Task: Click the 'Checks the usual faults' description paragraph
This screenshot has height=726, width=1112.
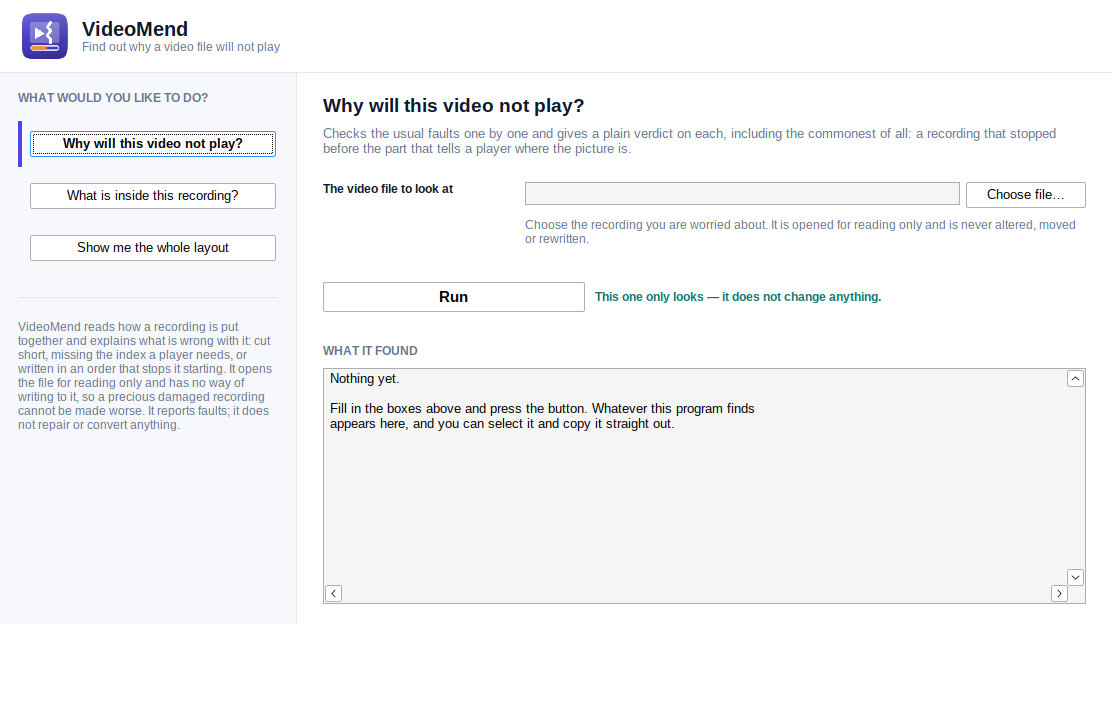Action: 689,141
